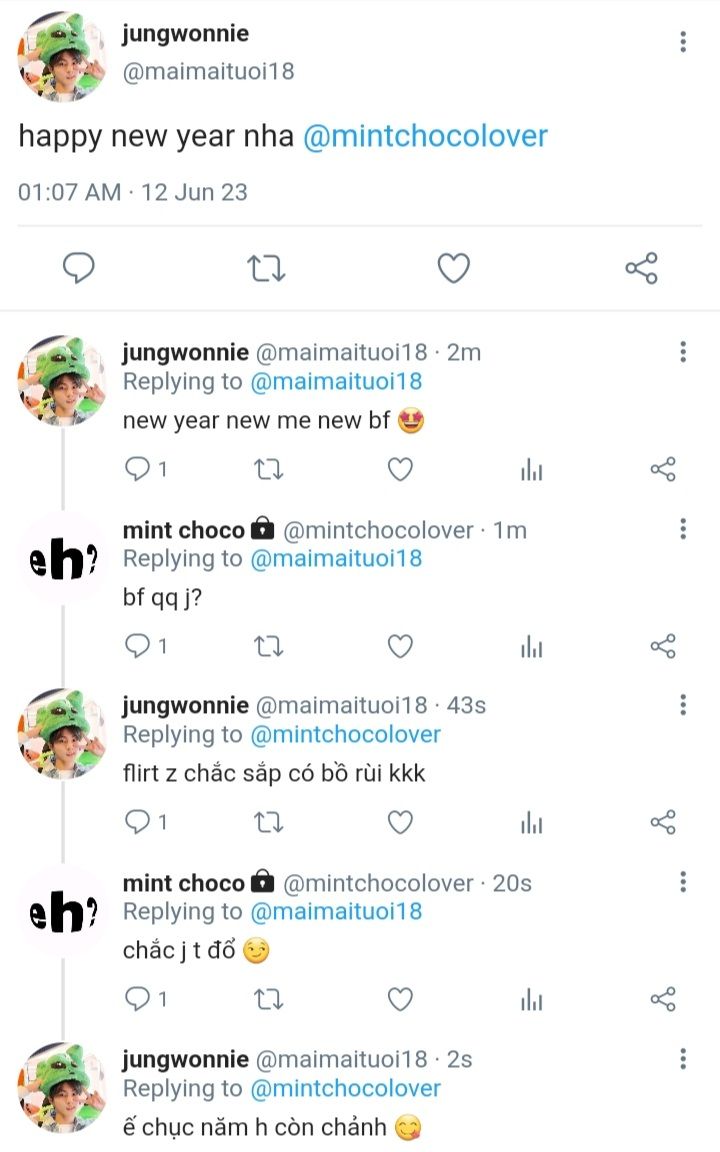
Task: View analytics for "new year new me" reply
Action: 531,470
